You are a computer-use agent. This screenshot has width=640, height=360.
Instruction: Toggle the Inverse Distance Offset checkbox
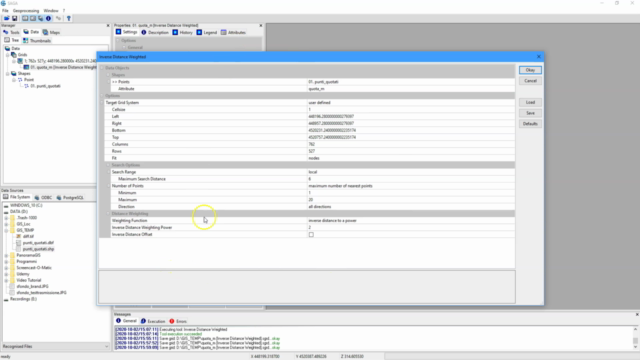coord(311,235)
